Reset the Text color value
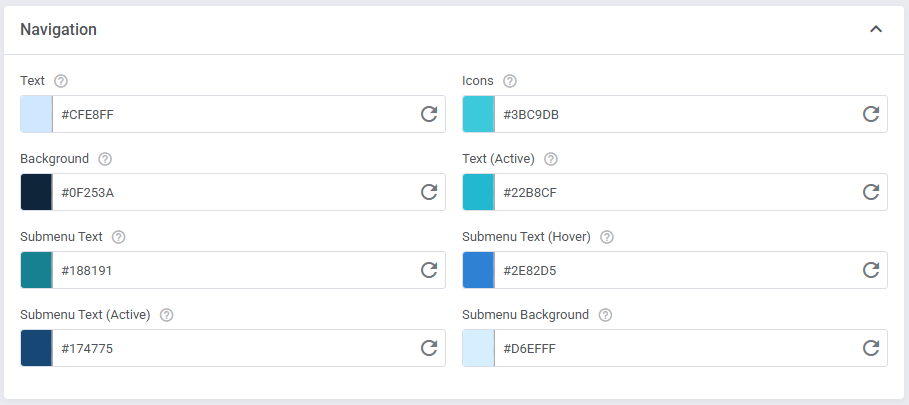 tap(429, 114)
